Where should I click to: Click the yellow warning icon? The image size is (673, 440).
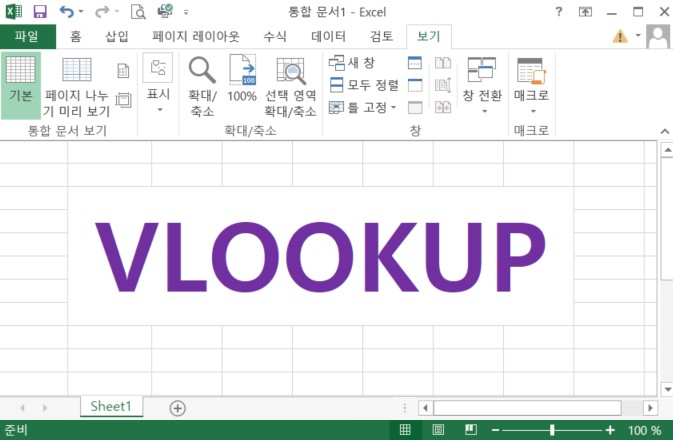[620, 36]
